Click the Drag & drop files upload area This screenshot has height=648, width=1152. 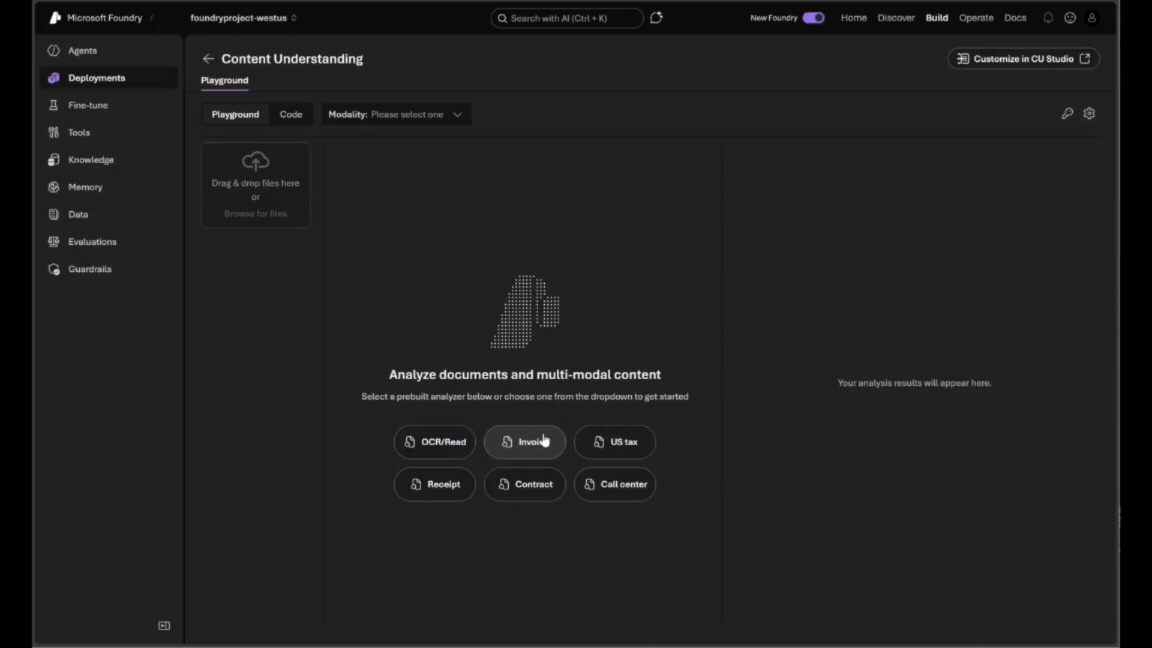(x=256, y=185)
